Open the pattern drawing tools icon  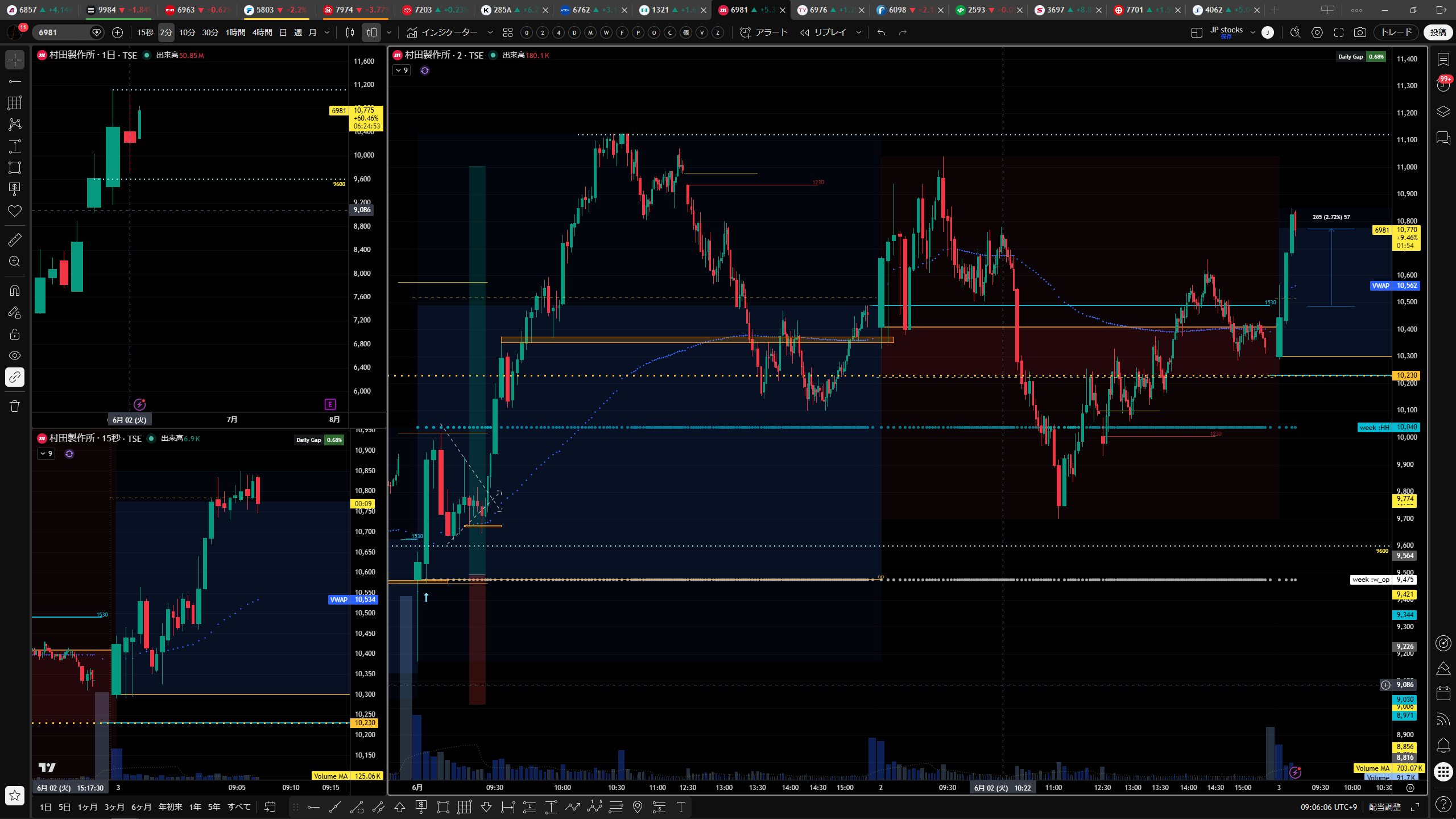(15, 125)
